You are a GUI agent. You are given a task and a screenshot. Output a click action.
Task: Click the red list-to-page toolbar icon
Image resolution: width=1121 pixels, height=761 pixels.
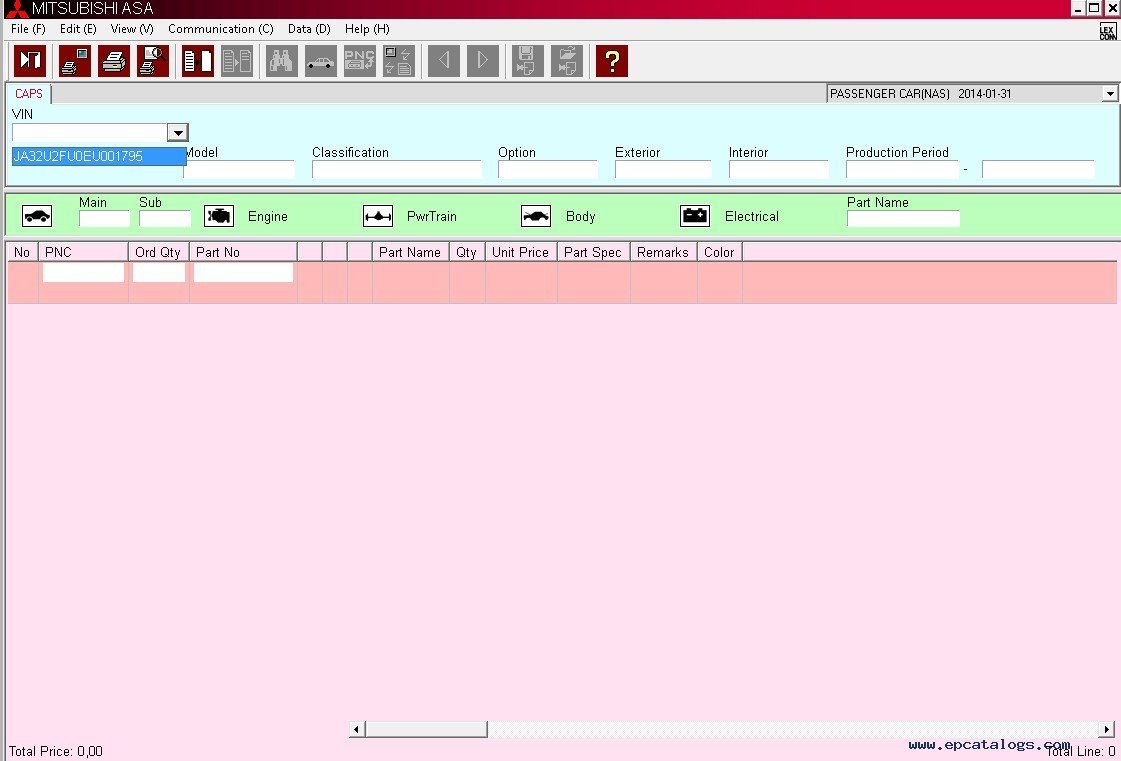[198, 61]
